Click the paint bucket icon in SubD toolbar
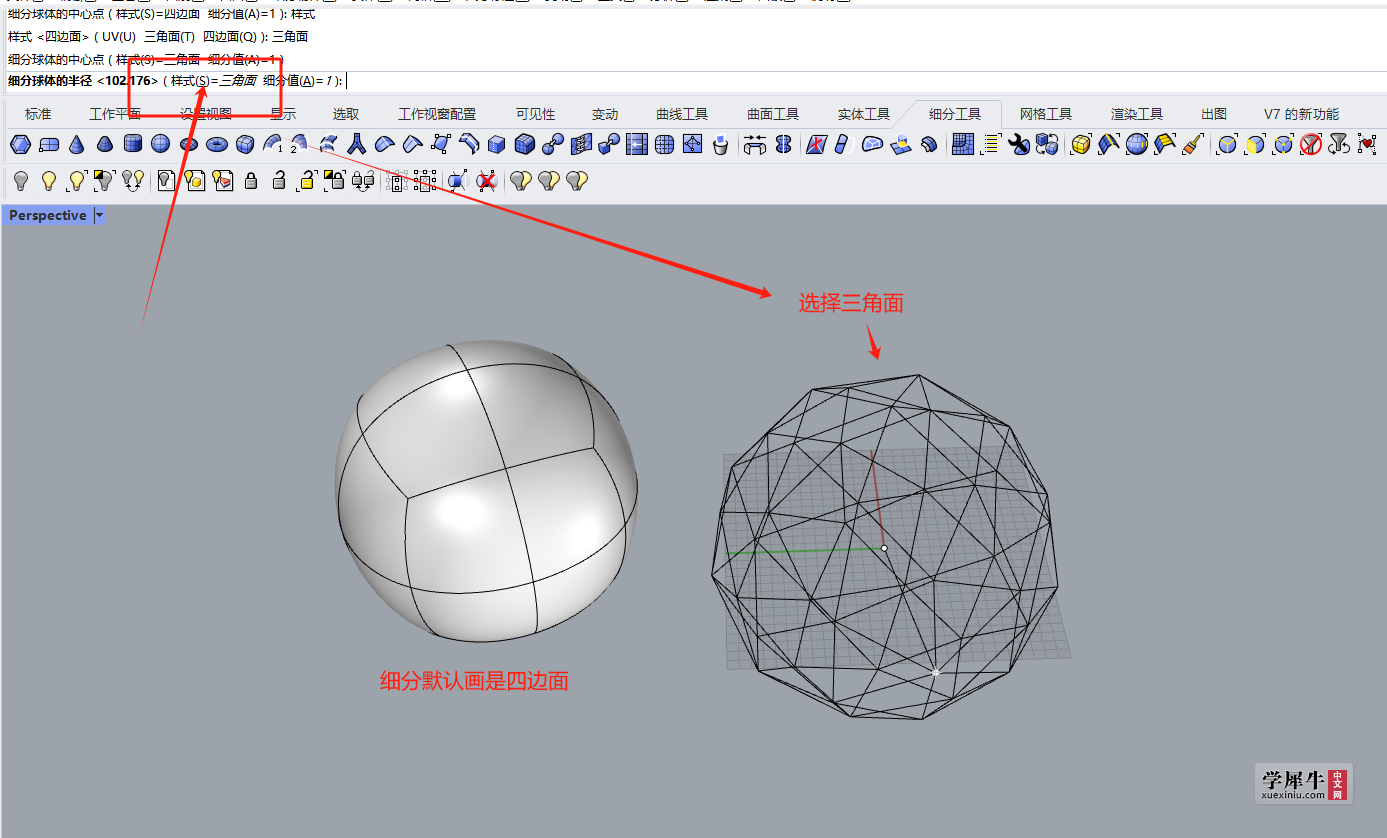 (720, 146)
